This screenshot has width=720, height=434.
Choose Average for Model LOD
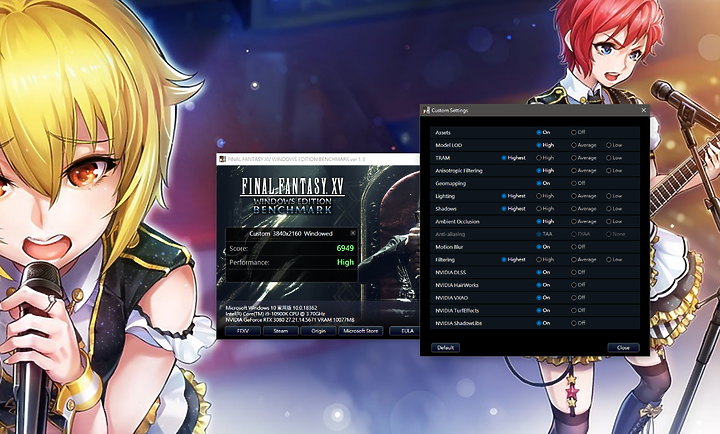tap(584, 145)
